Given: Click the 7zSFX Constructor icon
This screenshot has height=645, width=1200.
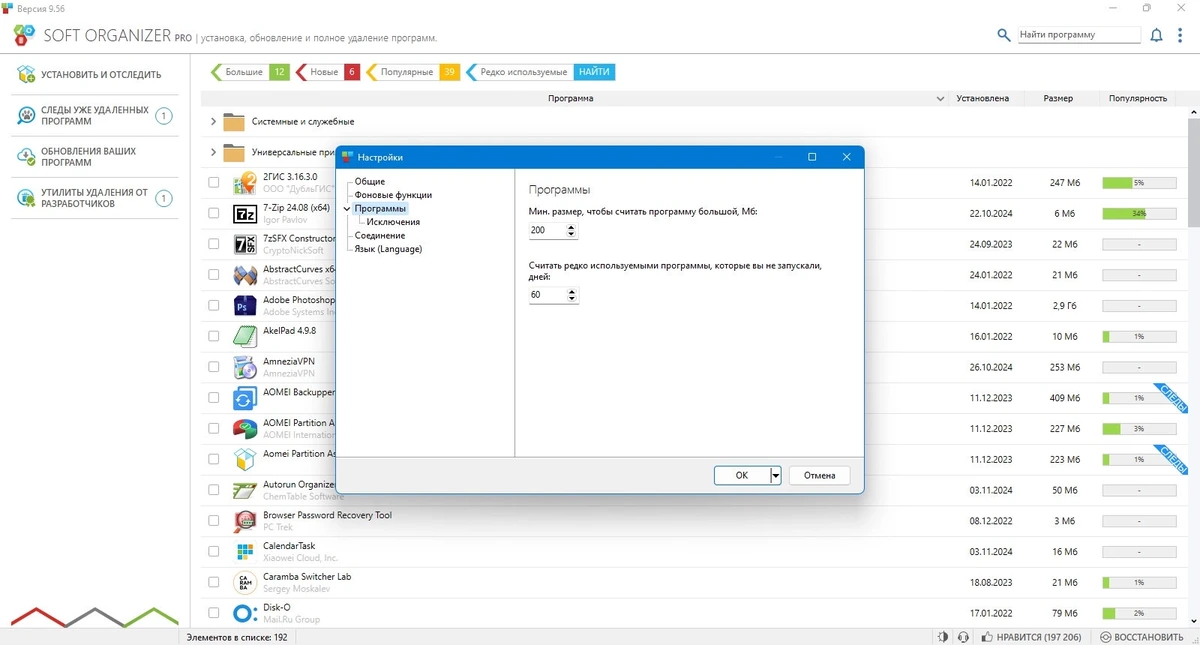Looking at the screenshot, I should coord(245,245).
